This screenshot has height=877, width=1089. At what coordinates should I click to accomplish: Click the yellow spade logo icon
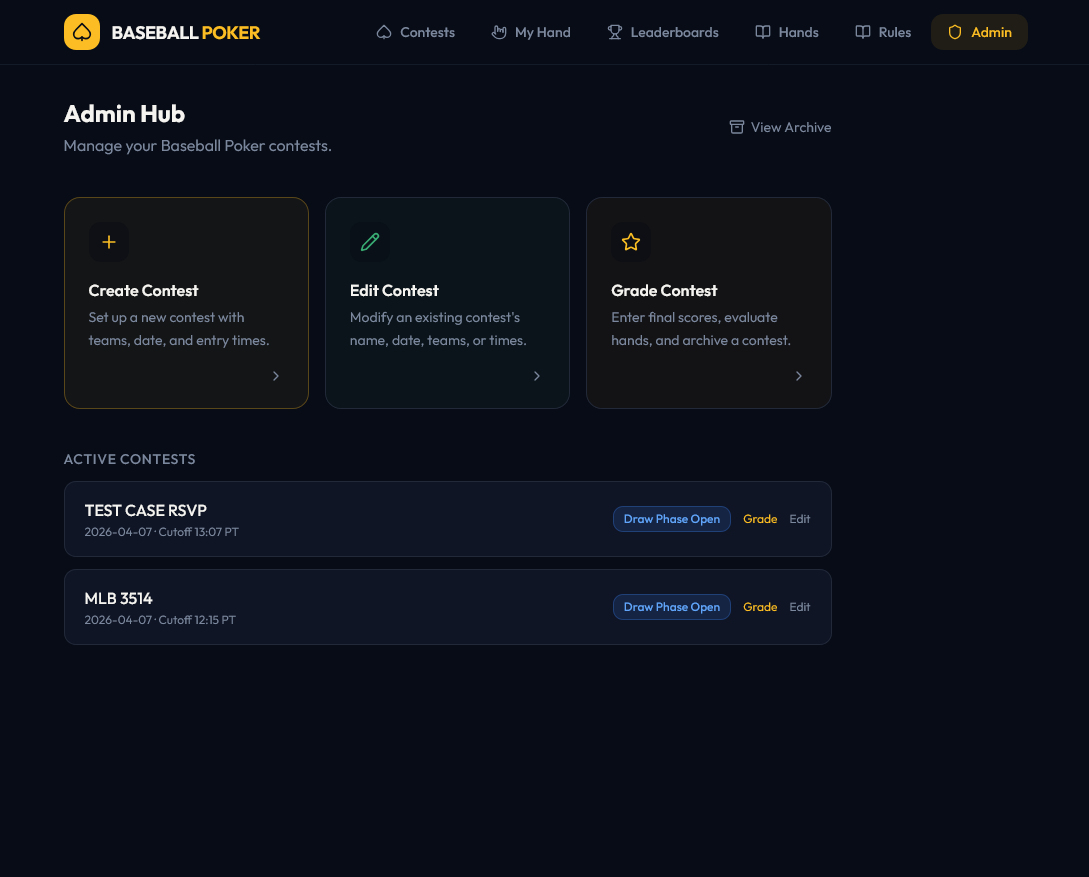[x=82, y=32]
